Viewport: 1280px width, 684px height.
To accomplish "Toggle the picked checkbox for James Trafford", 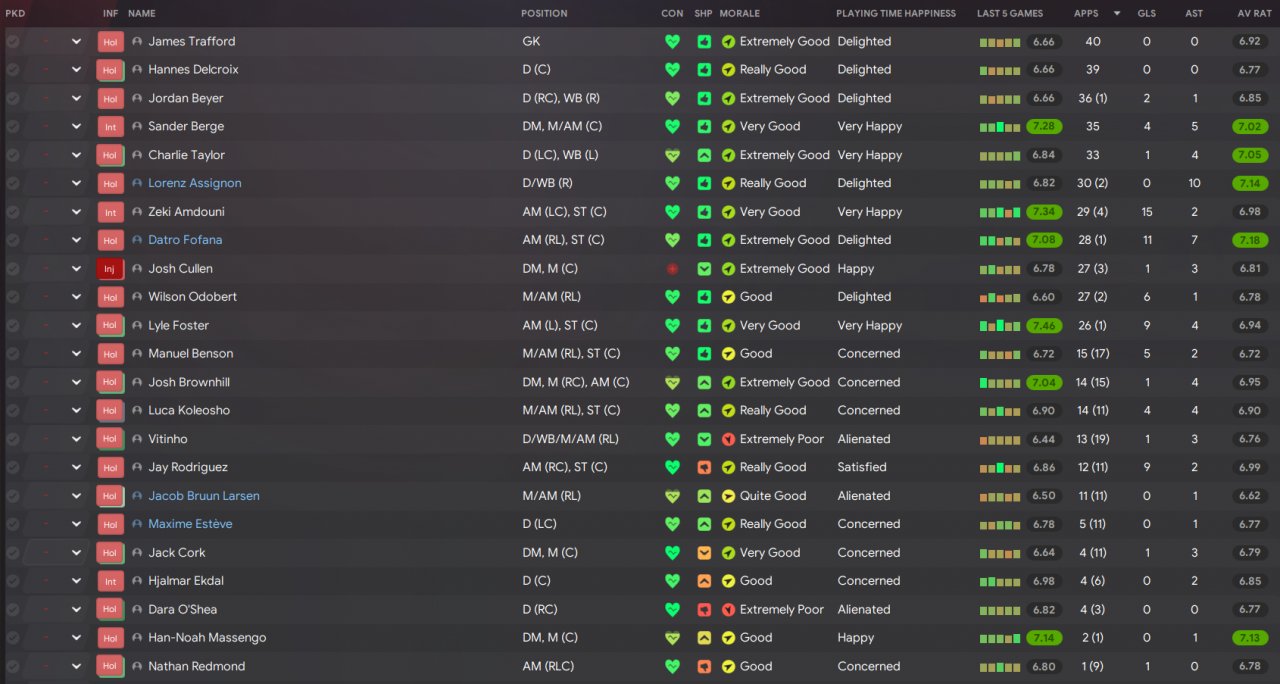I will pos(13,42).
